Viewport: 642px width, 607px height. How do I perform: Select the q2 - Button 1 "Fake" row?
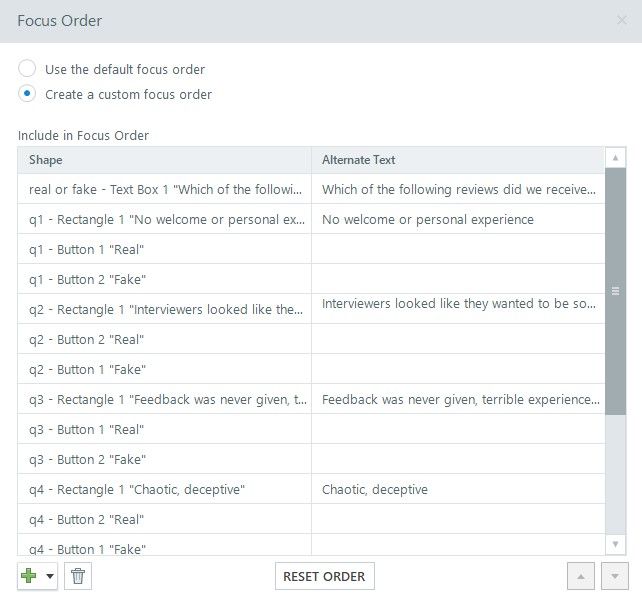tap(164, 369)
